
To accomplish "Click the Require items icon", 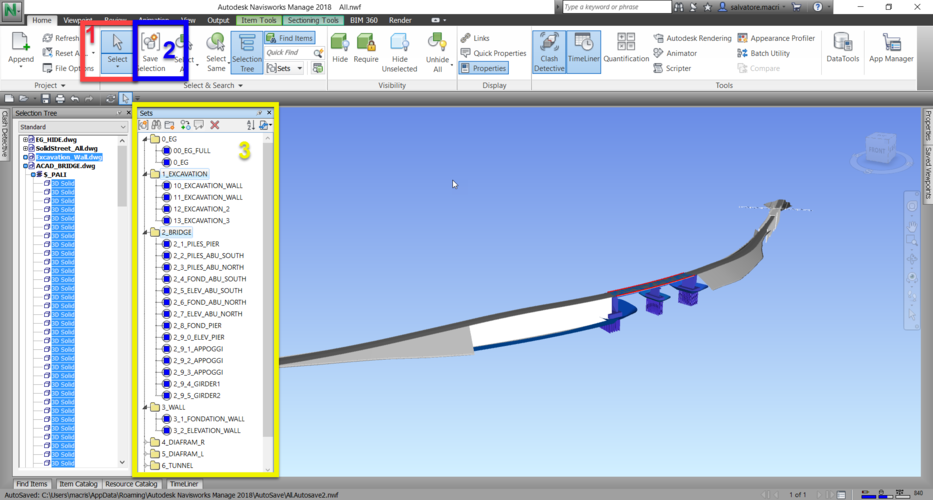I will pyautogui.click(x=366, y=52).
